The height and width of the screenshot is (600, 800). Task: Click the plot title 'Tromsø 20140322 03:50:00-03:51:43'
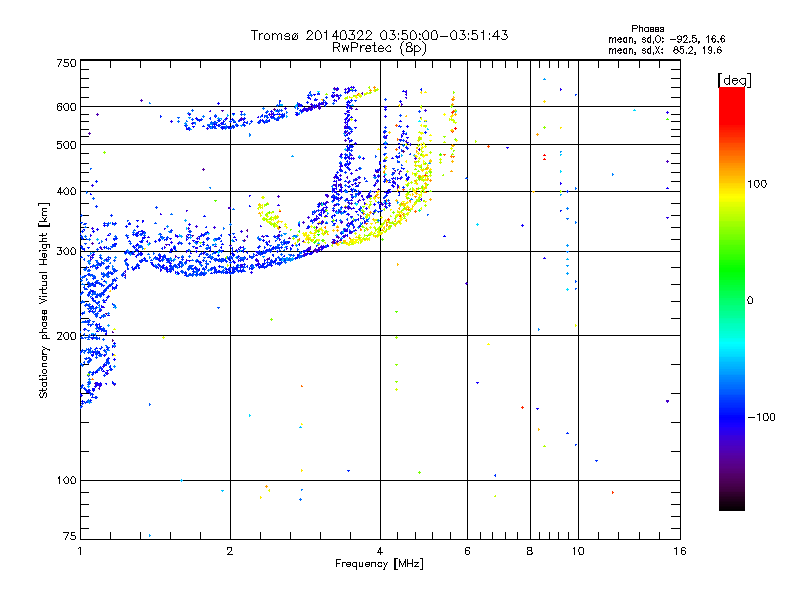tap(379, 35)
